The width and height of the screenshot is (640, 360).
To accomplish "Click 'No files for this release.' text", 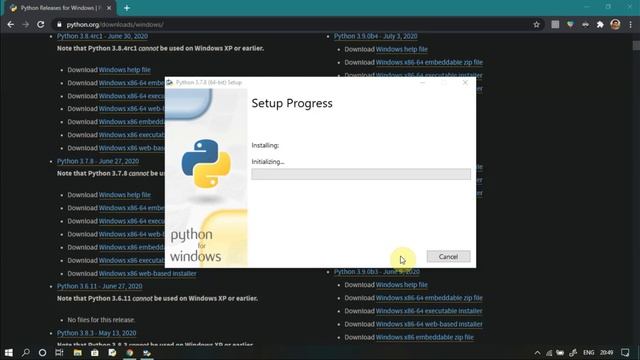I will 101,320.
